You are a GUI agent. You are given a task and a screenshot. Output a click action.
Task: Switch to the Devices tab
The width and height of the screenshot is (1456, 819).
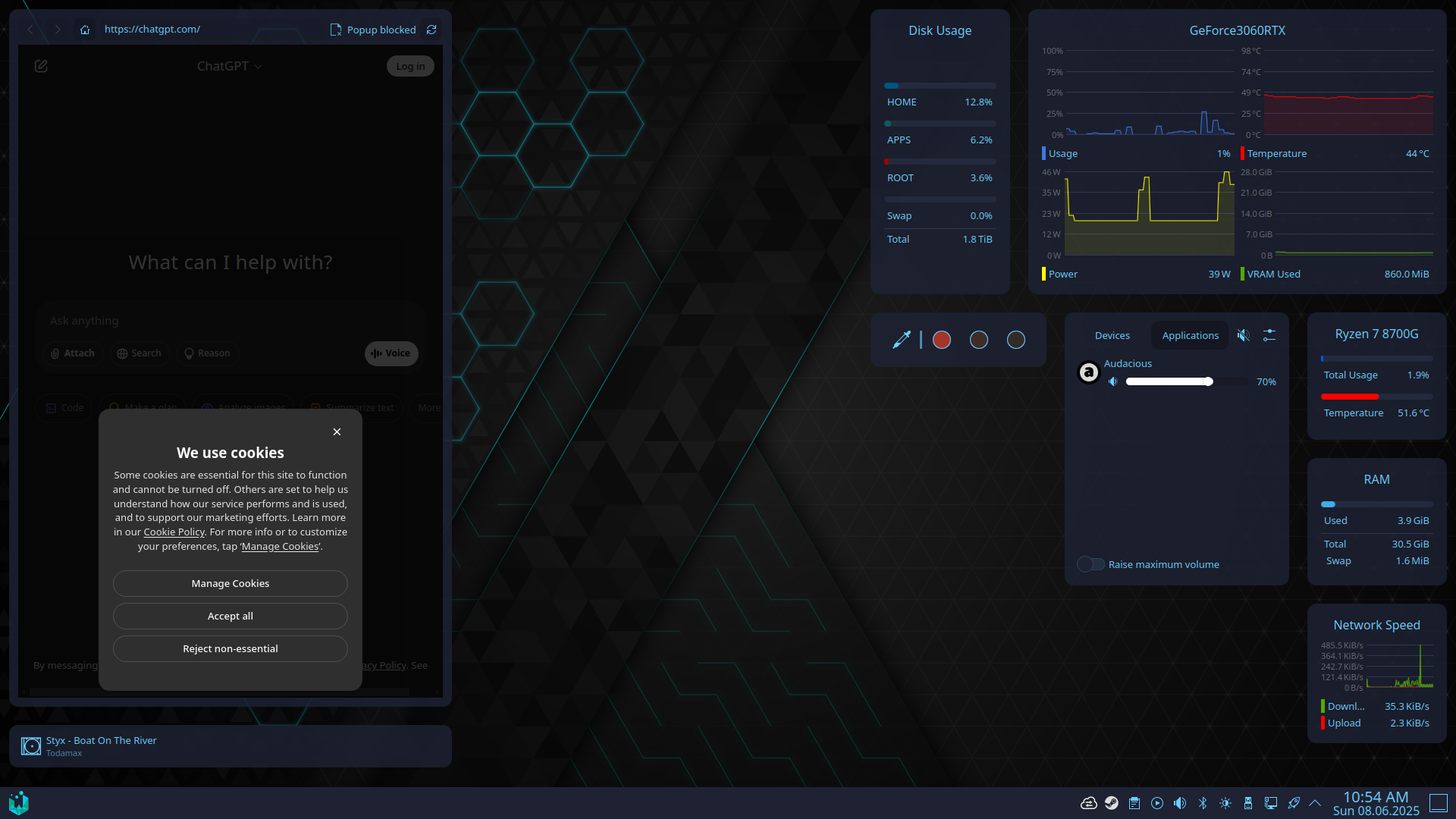pyautogui.click(x=1112, y=336)
